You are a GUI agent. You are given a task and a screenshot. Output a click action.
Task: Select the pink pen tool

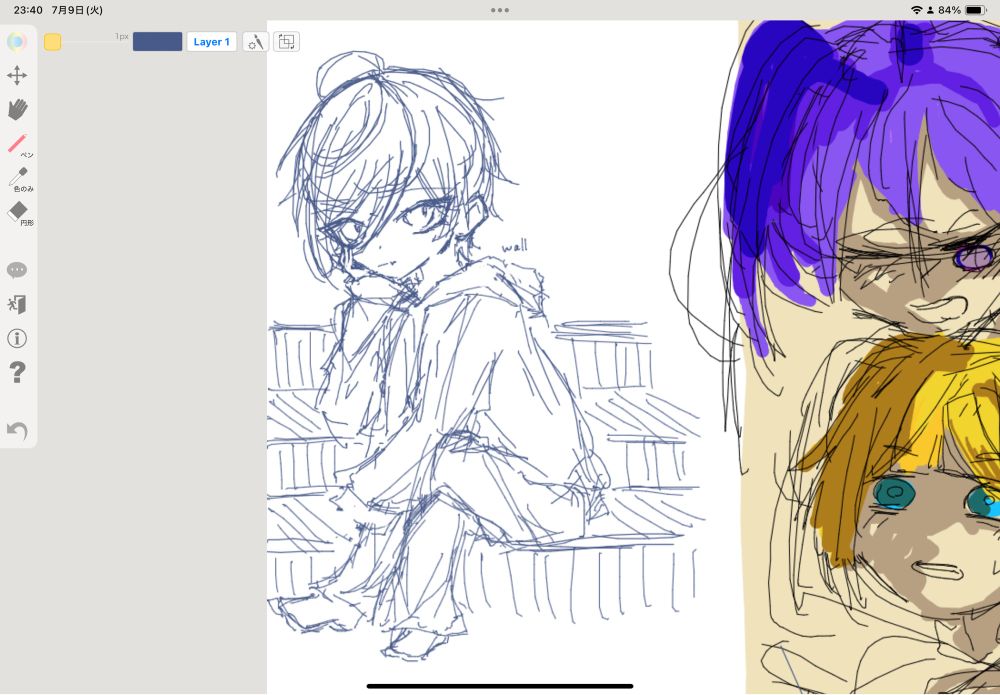point(19,145)
